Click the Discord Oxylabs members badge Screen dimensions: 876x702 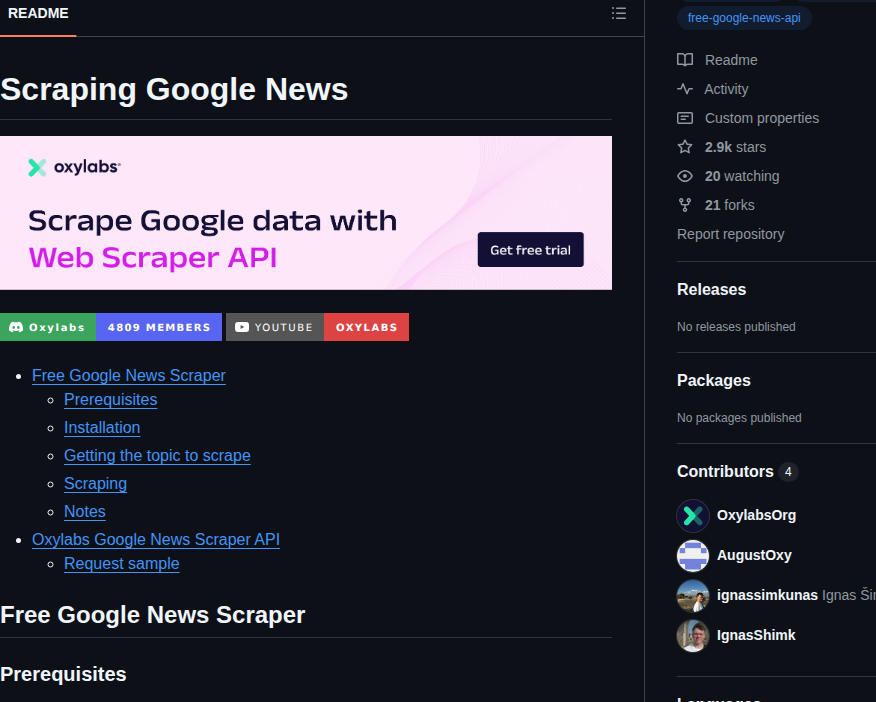111,327
